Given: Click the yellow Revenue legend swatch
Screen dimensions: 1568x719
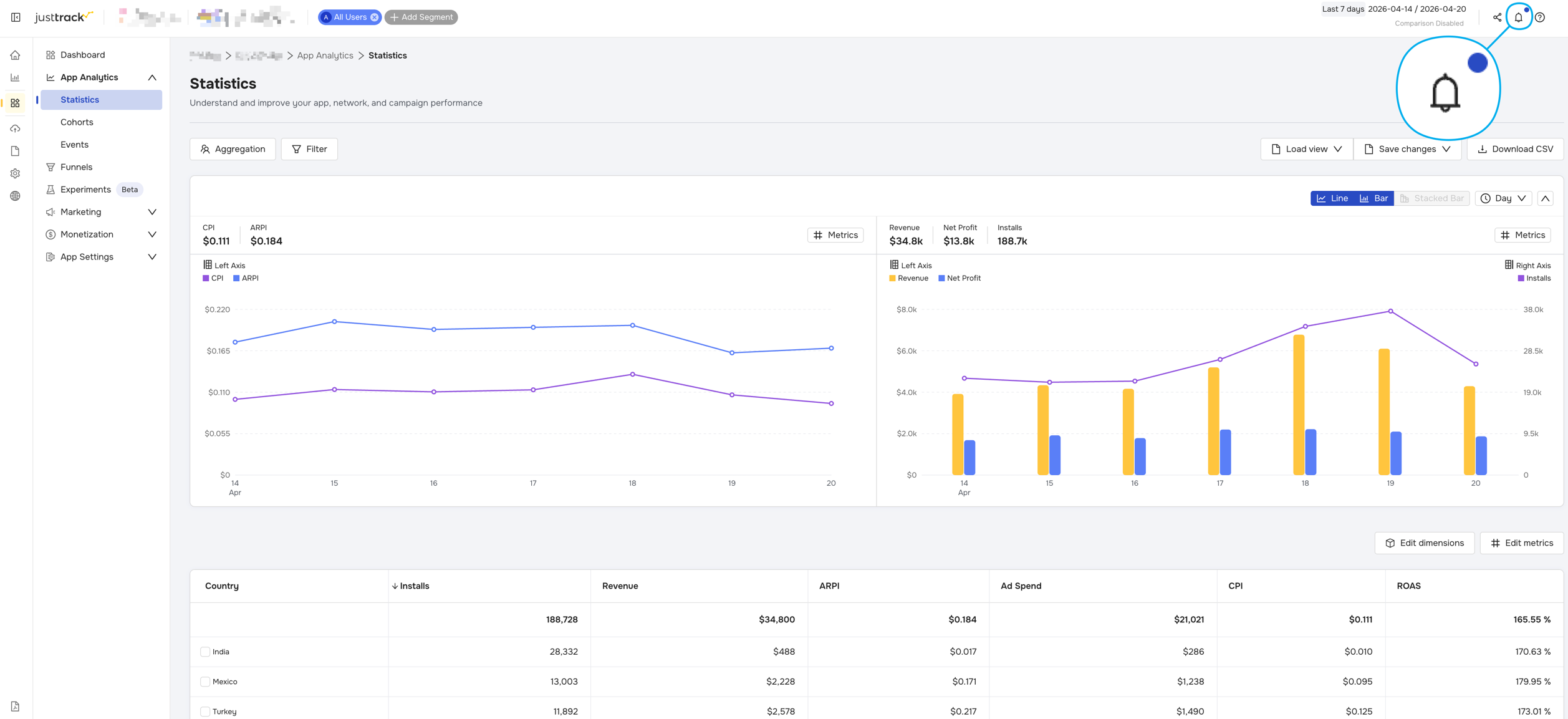Looking at the screenshot, I should point(892,278).
